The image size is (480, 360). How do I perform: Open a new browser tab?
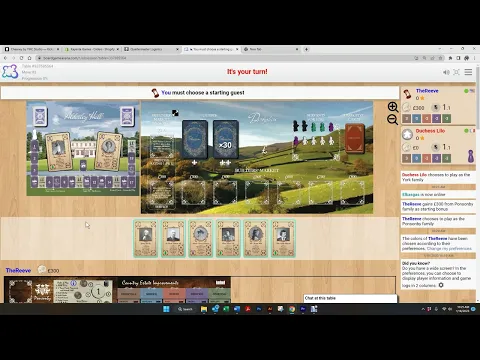point(306,49)
